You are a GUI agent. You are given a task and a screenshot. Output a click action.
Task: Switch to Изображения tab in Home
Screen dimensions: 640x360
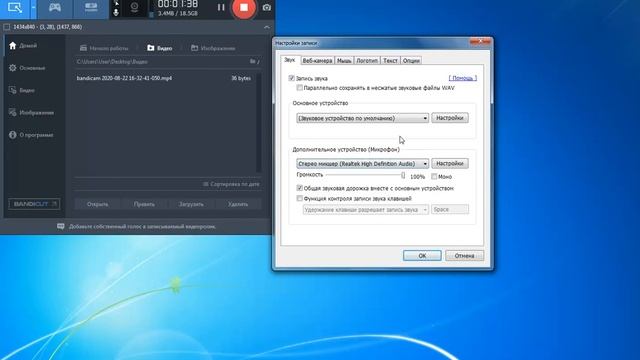coord(213,48)
